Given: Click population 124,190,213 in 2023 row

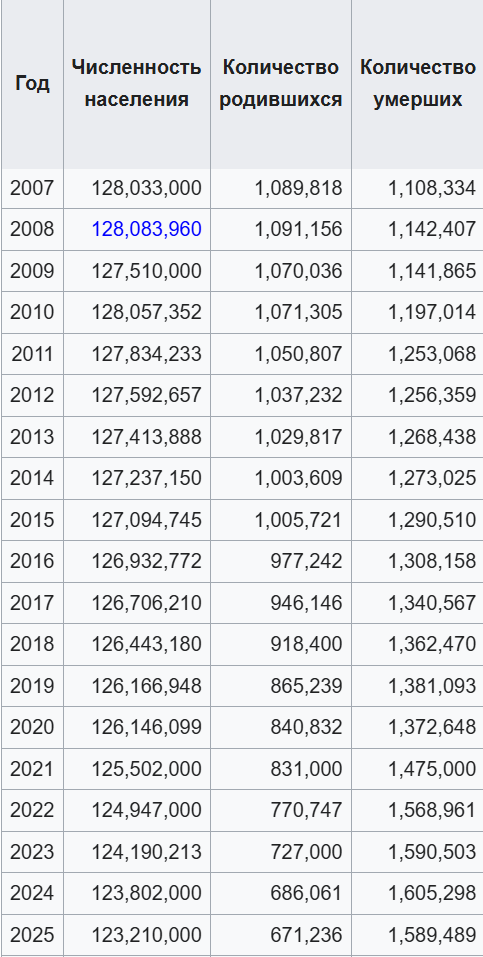Looking at the screenshot, I should coord(147,852).
